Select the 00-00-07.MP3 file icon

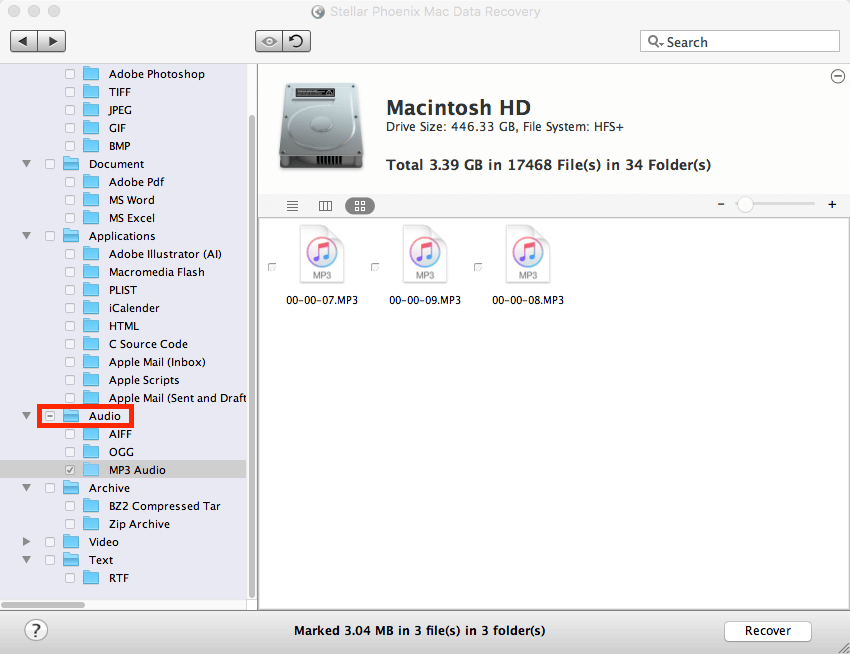pos(322,254)
